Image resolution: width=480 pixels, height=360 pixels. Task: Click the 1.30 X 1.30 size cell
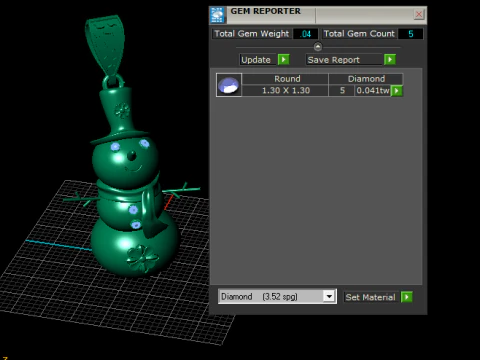285,91
